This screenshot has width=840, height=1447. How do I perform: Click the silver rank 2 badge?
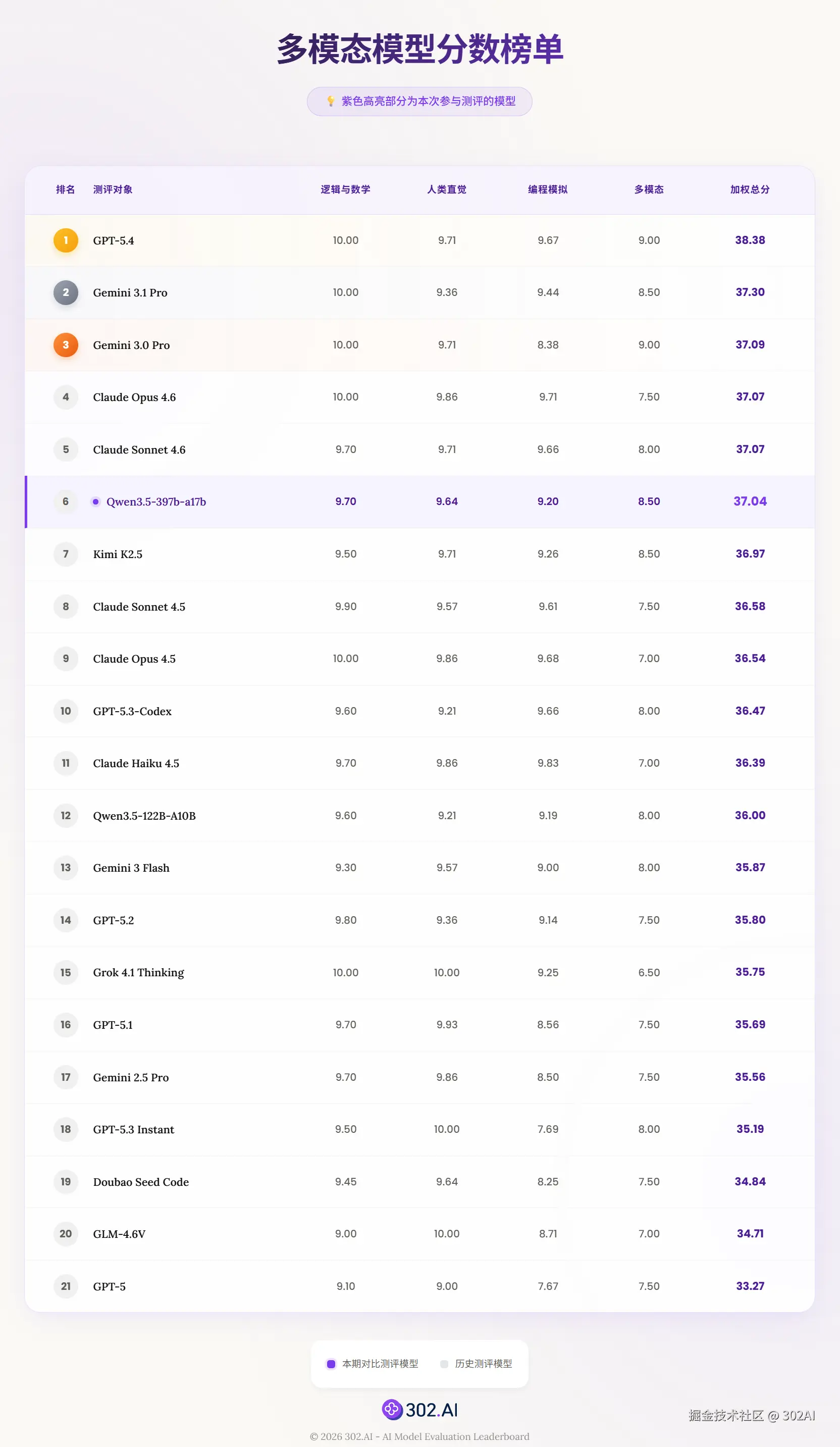tap(66, 292)
